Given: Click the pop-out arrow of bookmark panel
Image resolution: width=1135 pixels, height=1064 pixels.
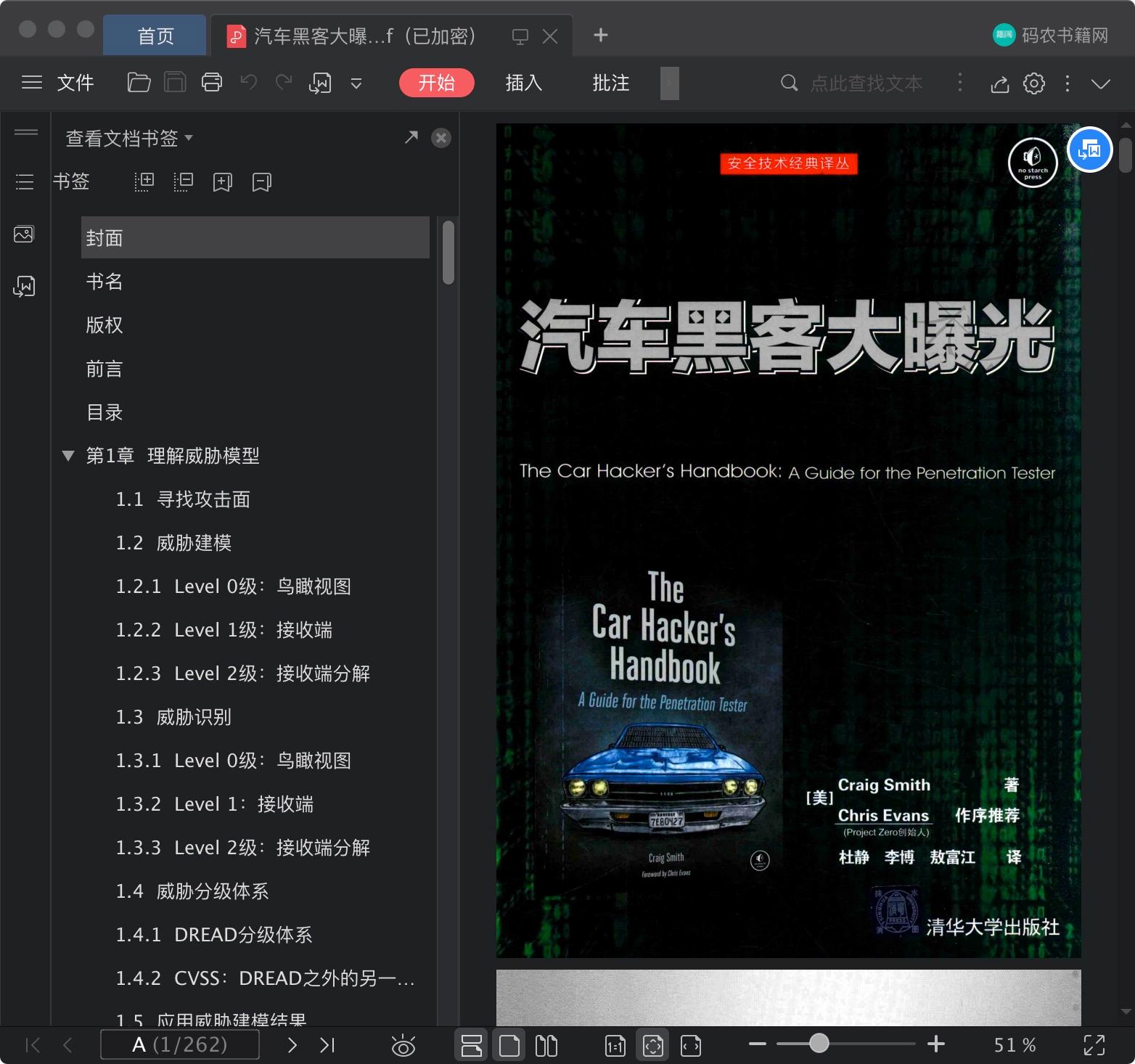Looking at the screenshot, I should coord(411,137).
